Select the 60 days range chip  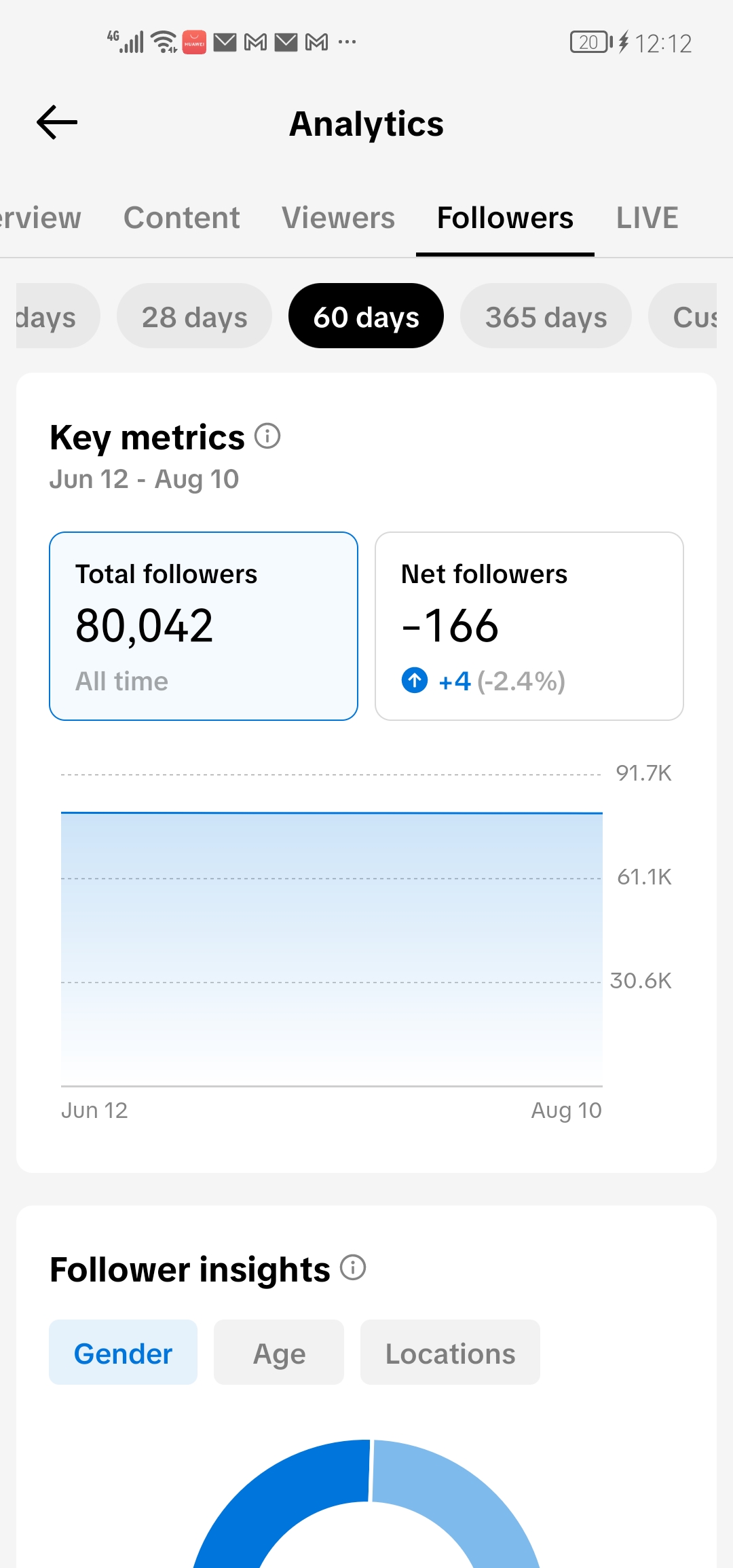coord(366,316)
